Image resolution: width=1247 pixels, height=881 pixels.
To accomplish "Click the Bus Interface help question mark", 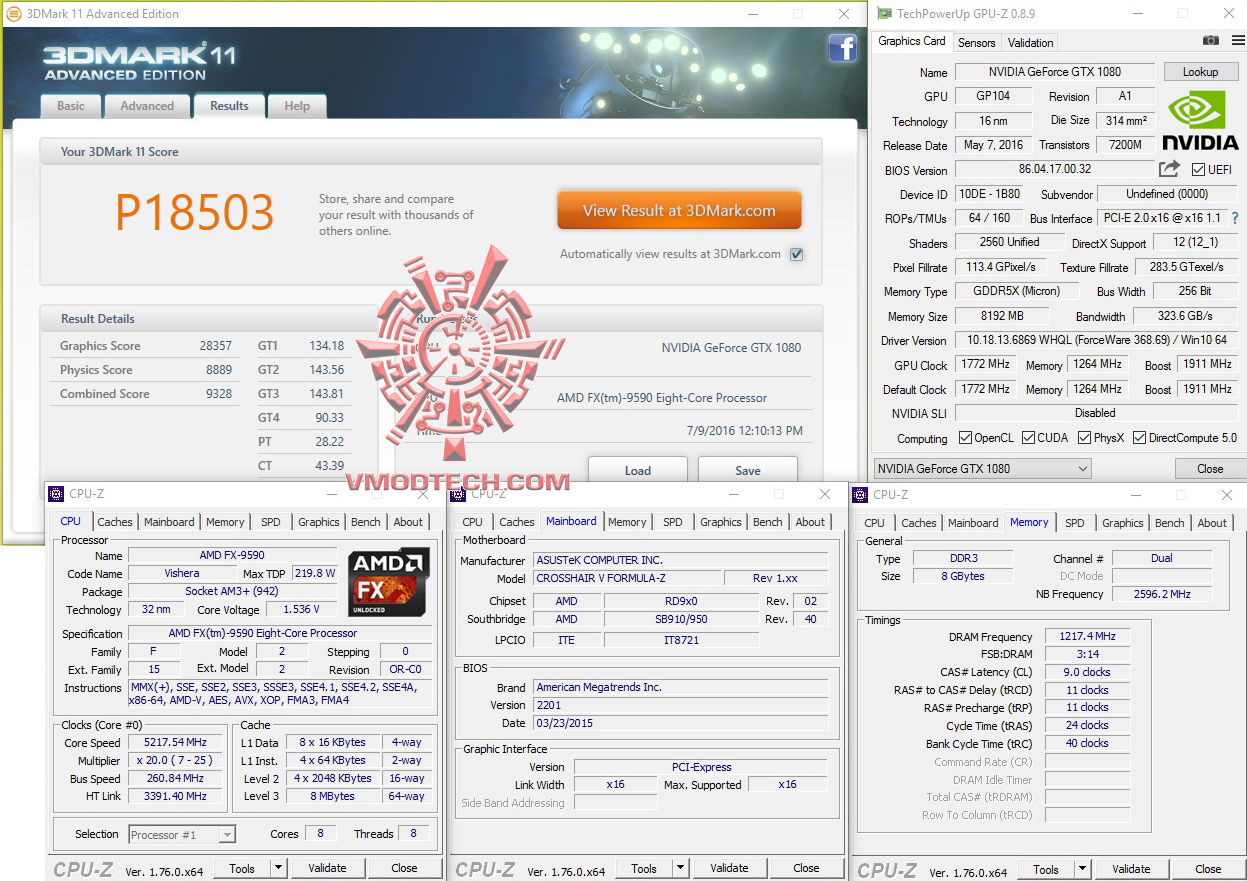I will pos(1235,217).
